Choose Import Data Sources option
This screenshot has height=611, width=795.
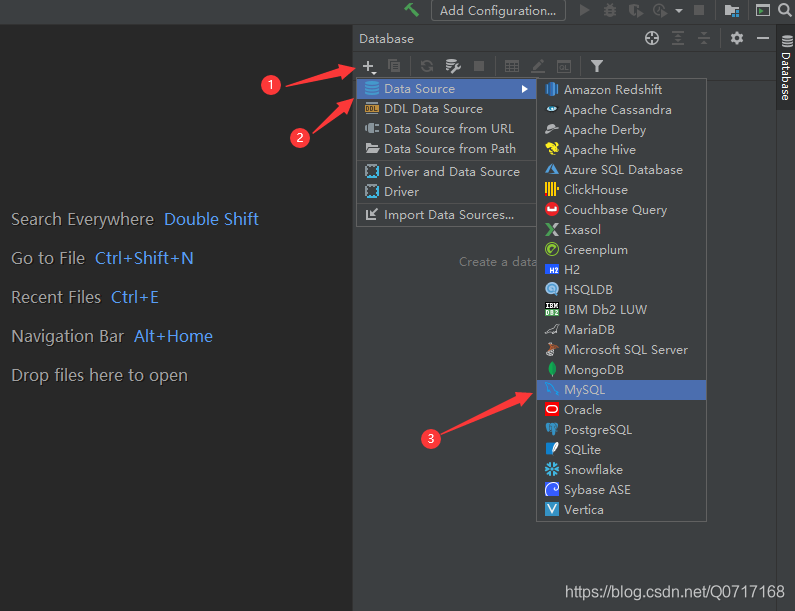coord(446,214)
